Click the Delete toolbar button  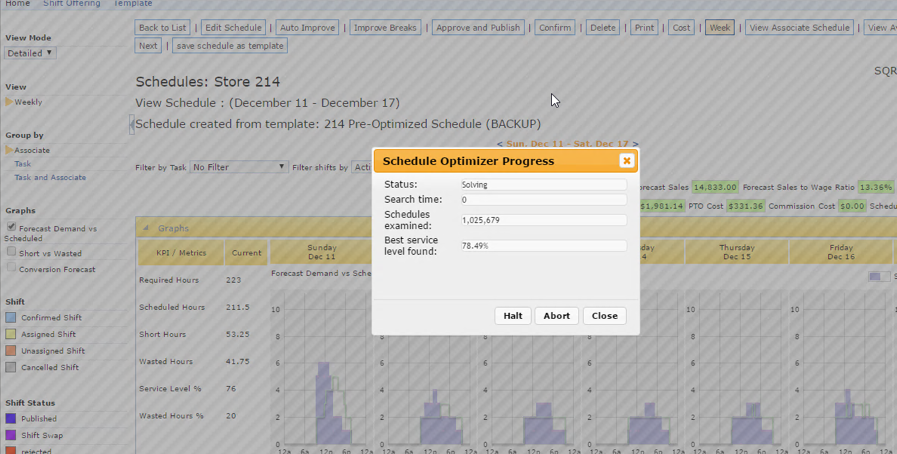click(602, 27)
